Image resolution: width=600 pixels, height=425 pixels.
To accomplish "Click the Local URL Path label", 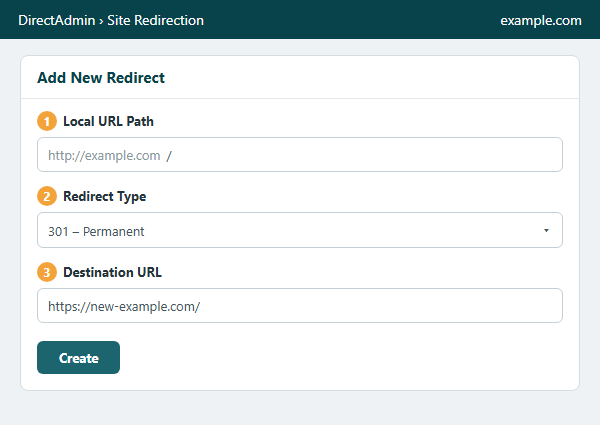I will [x=108, y=121].
